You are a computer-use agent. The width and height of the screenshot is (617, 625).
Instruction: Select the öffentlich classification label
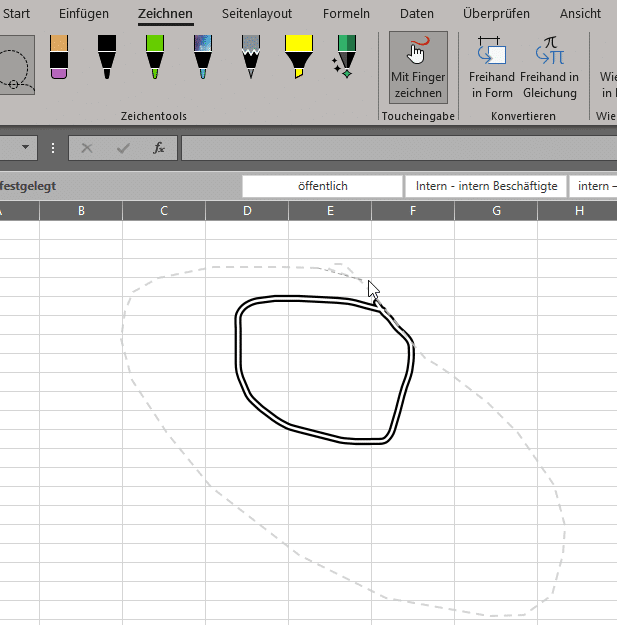tap(322, 186)
